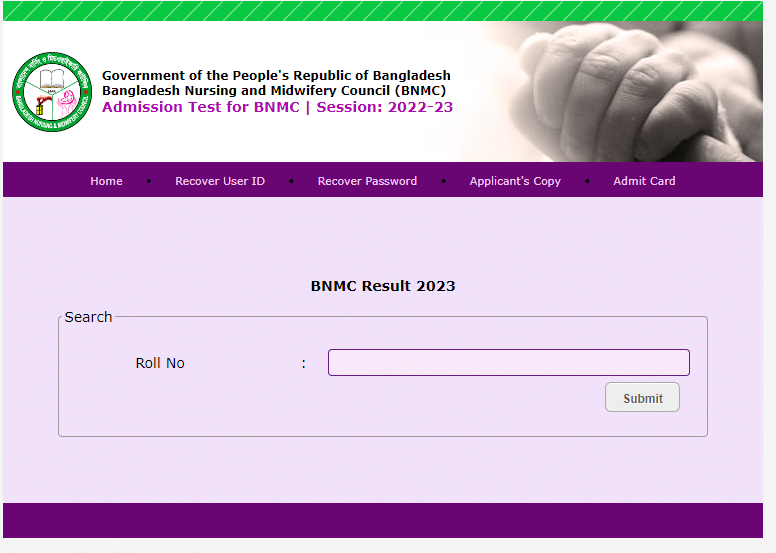776x553 pixels.
Task: Open the Home menu item
Action: [106, 181]
